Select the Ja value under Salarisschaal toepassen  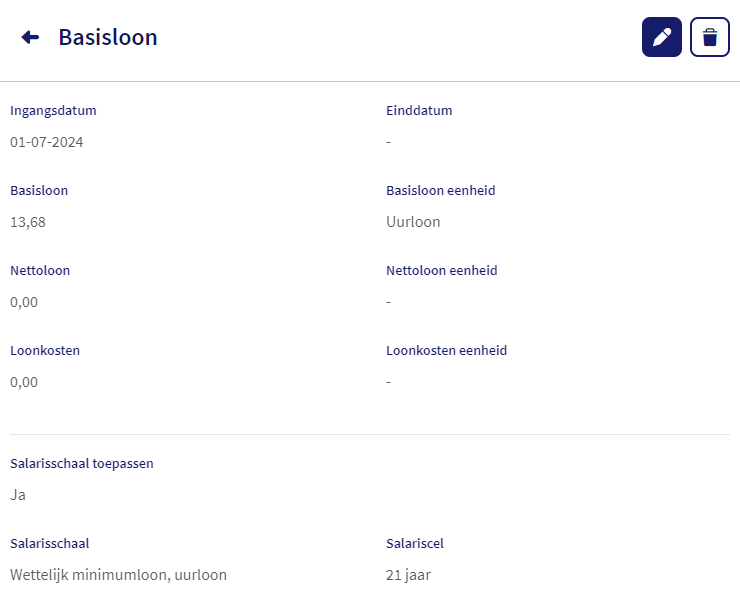tap(17, 495)
